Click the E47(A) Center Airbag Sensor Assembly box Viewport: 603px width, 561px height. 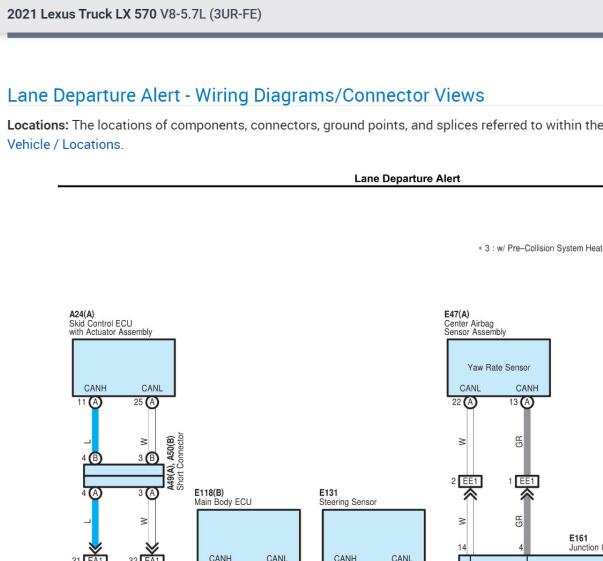[x=498, y=368]
